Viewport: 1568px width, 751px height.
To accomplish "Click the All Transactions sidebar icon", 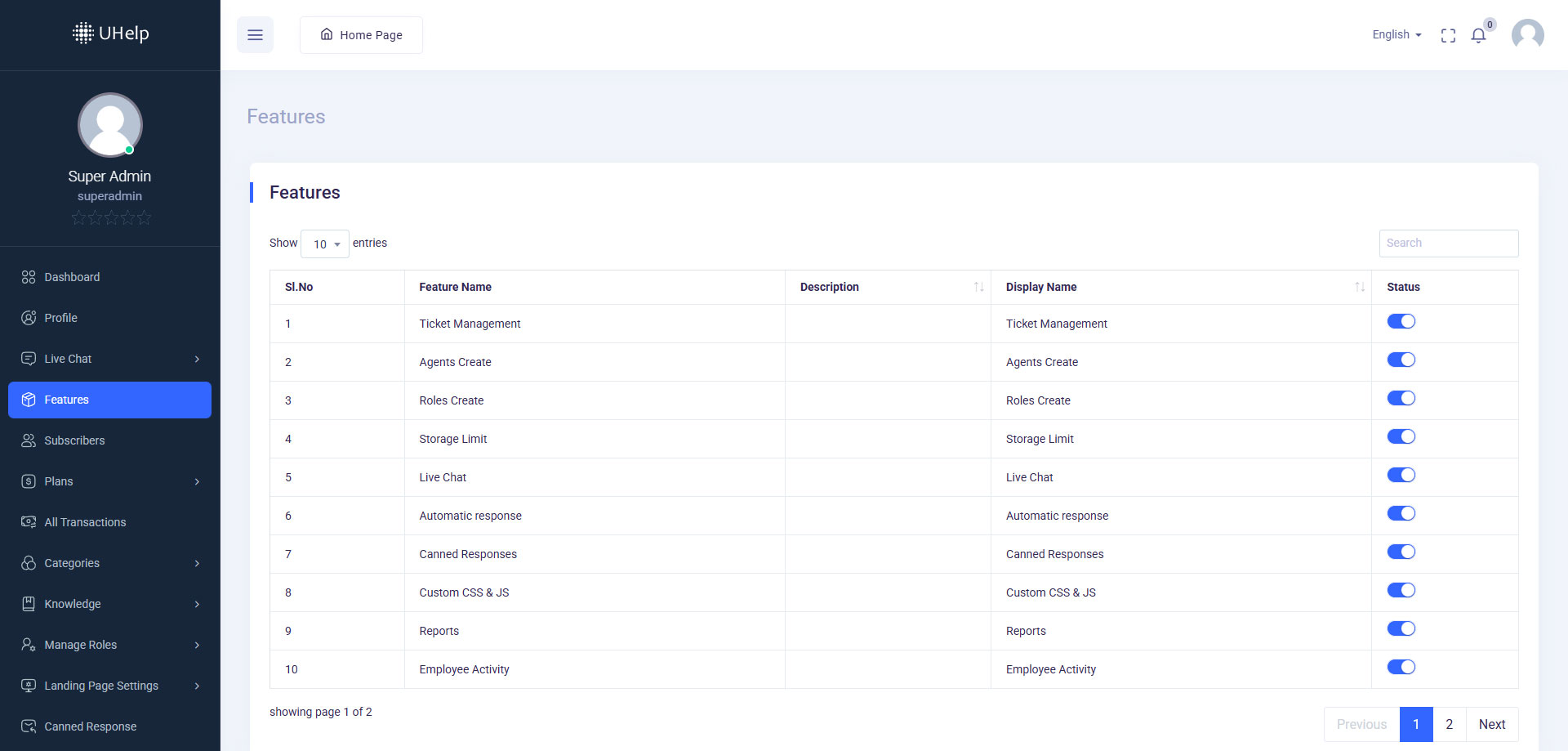I will pyautogui.click(x=29, y=522).
